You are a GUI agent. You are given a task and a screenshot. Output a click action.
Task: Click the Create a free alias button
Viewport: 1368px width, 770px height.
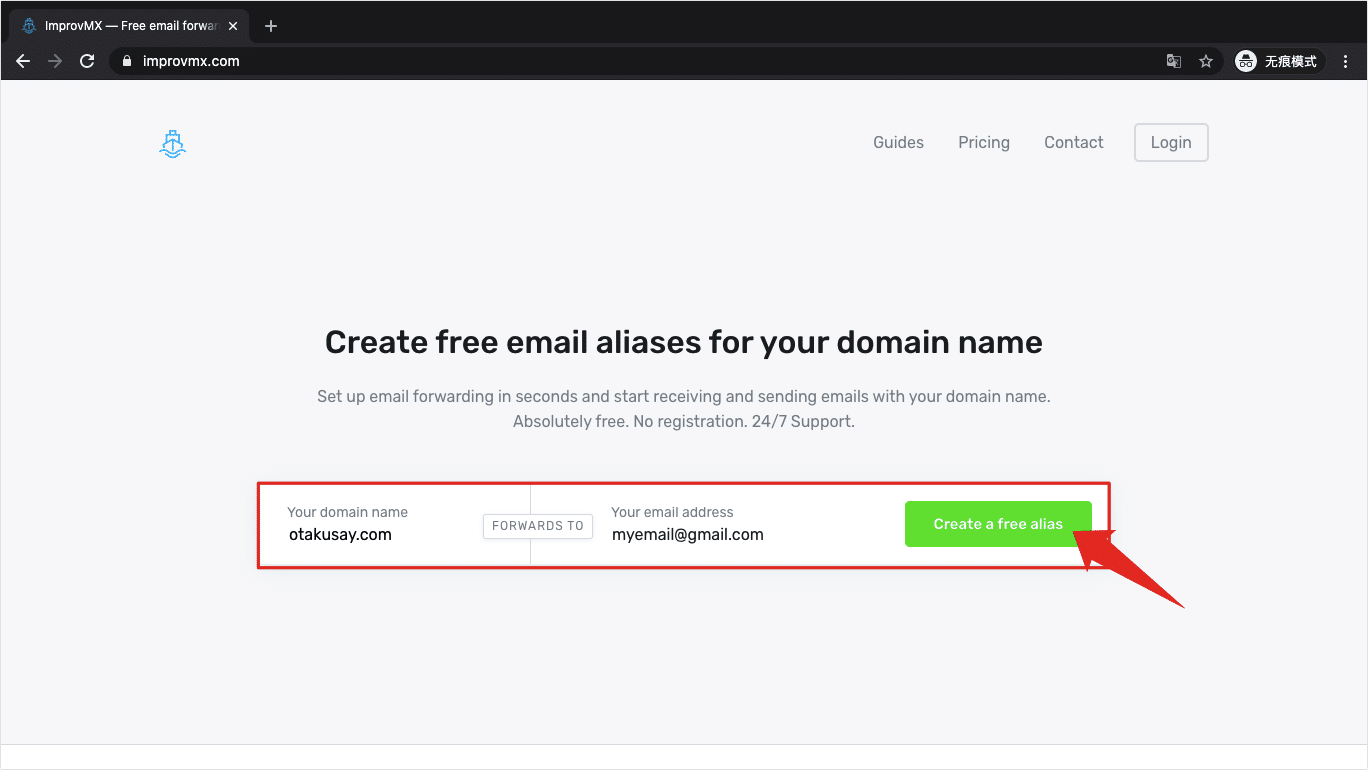(x=998, y=524)
